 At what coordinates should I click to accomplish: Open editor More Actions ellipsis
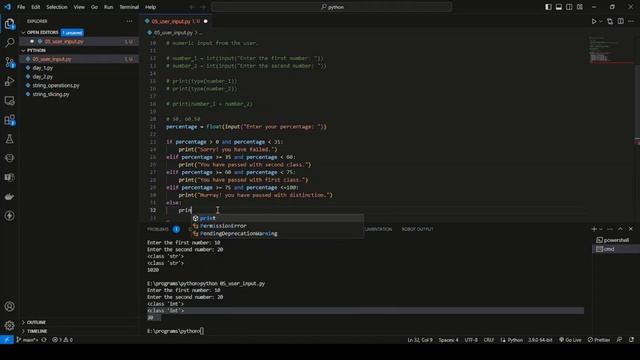(631, 21)
